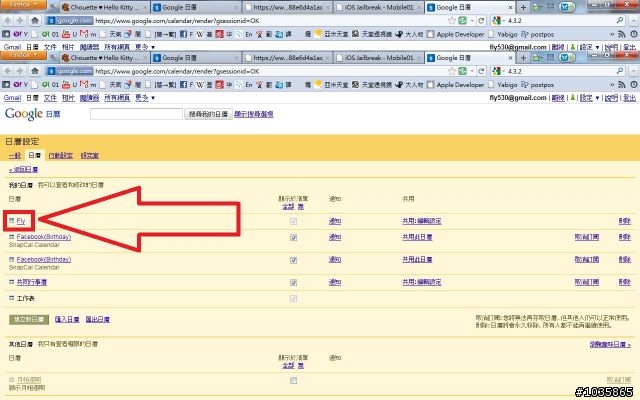
Task: Open the YouTube bookmark in the lower bookmarks bar
Action: tap(69, 85)
